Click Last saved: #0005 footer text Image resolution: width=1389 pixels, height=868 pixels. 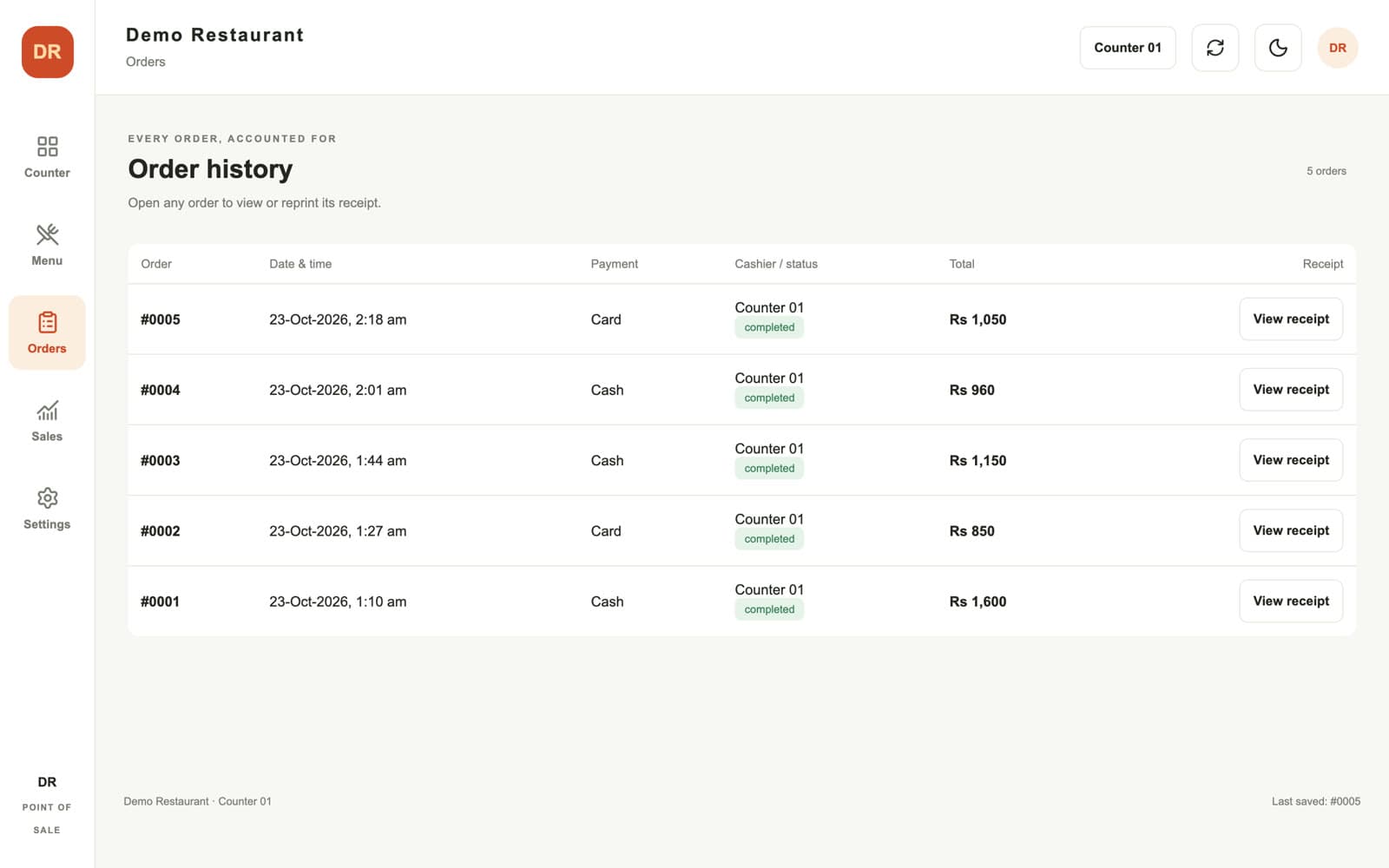click(x=1316, y=801)
